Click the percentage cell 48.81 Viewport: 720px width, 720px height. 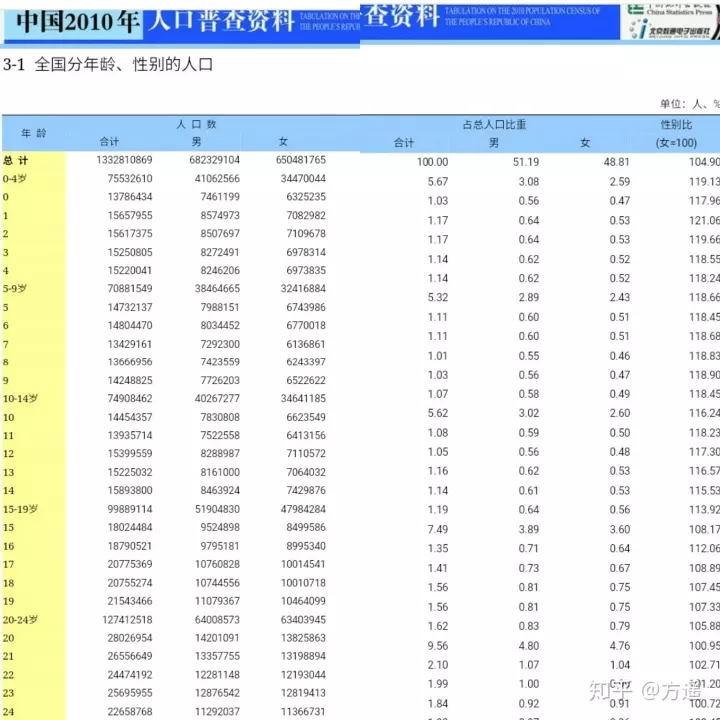click(x=617, y=162)
